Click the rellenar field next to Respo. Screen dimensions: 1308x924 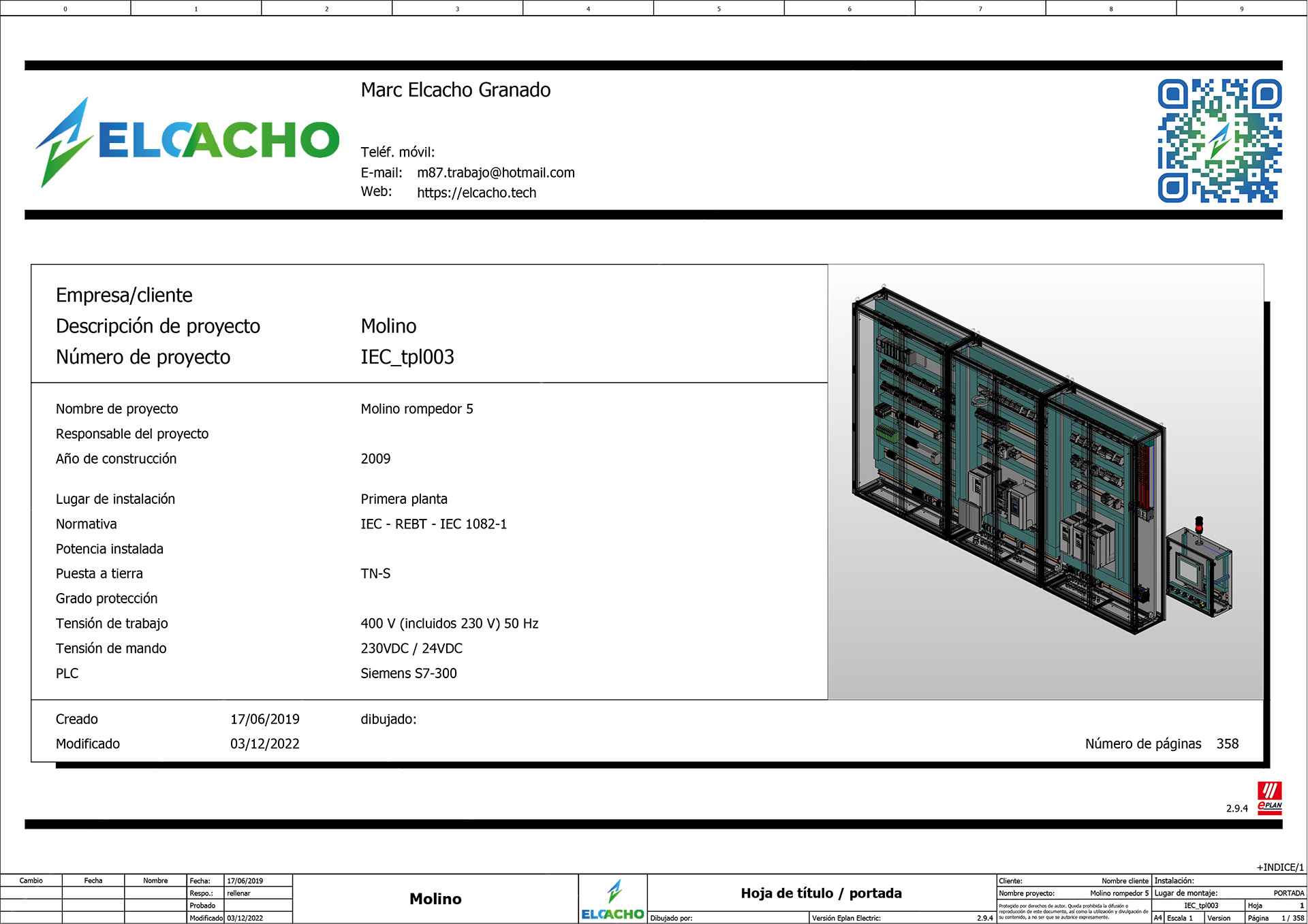coord(239,893)
